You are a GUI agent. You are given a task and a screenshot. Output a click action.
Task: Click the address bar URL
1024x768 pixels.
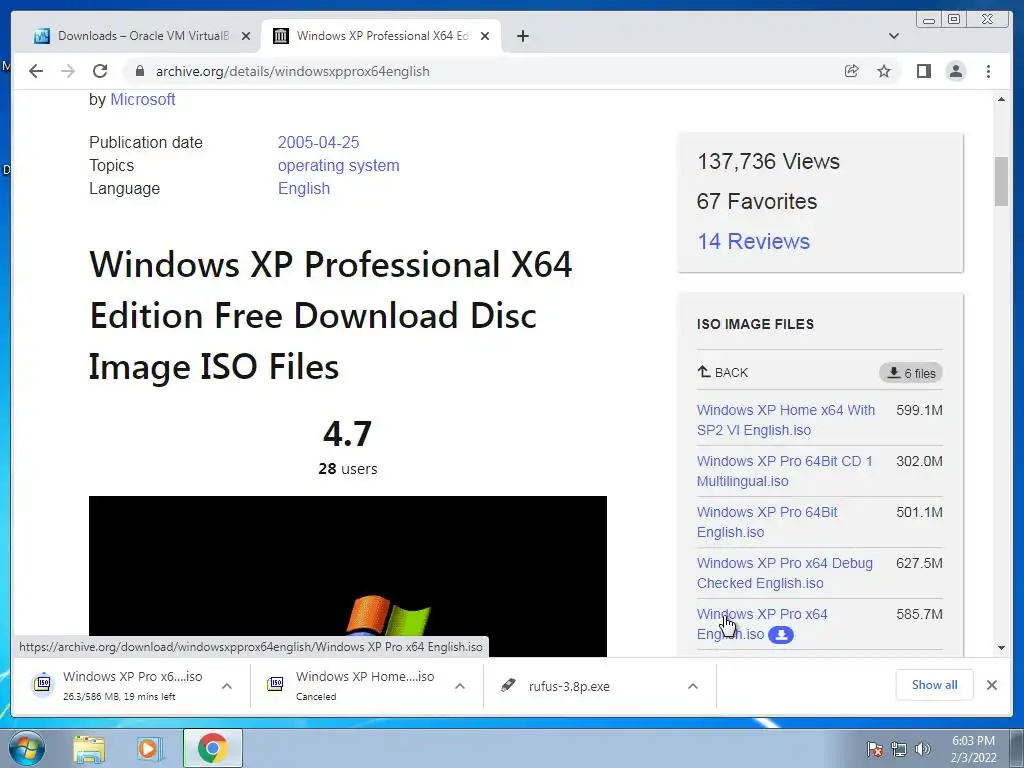(x=293, y=71)
